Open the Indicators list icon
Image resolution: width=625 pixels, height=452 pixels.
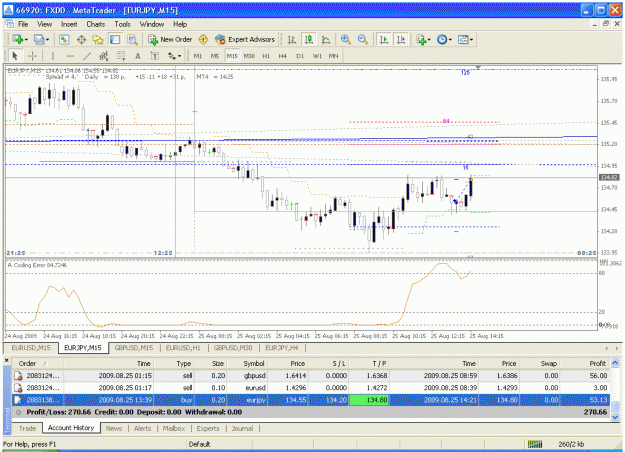click(x=421, y=39)
